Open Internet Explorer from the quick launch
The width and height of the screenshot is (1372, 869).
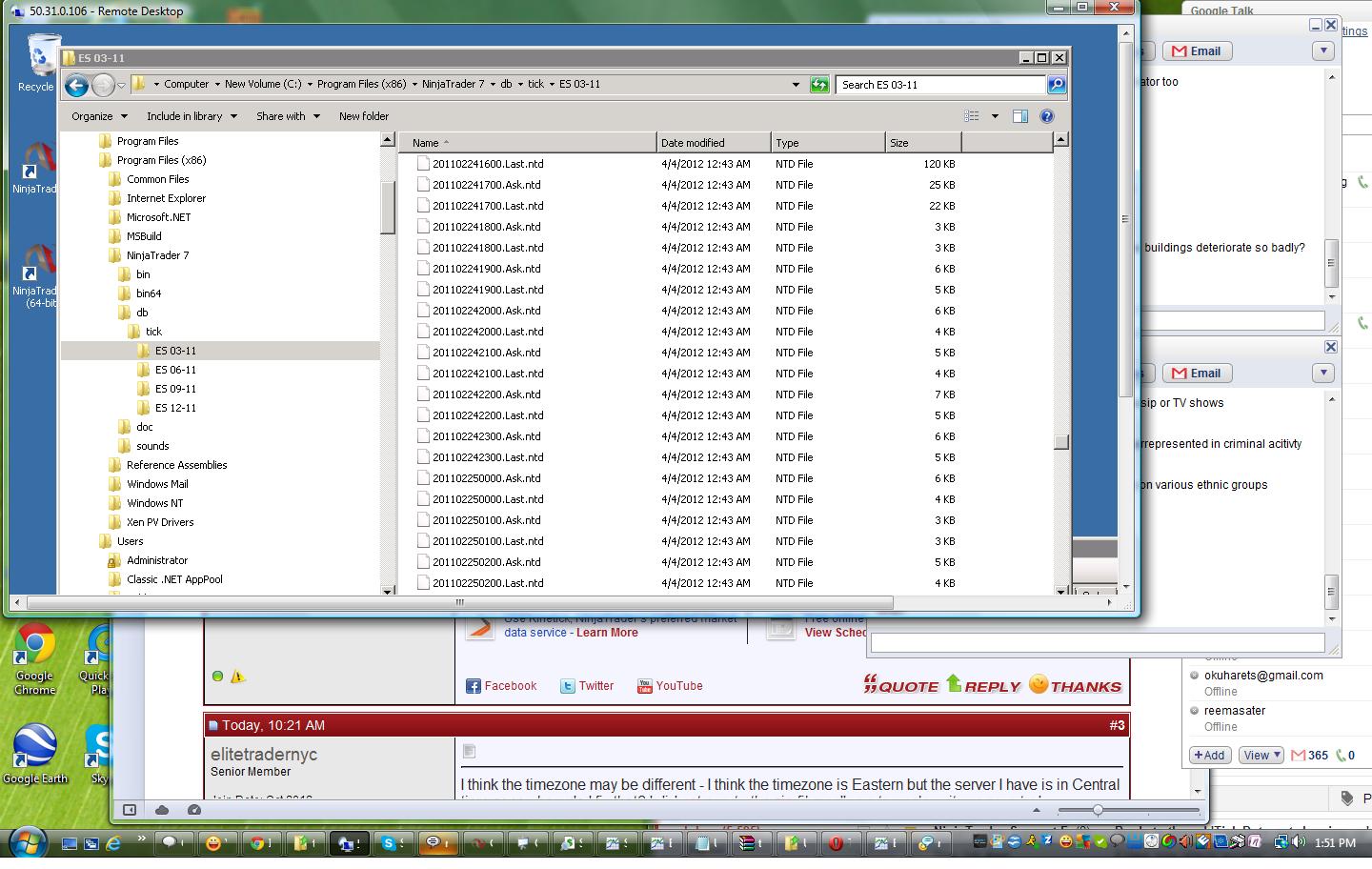[113, 843]
